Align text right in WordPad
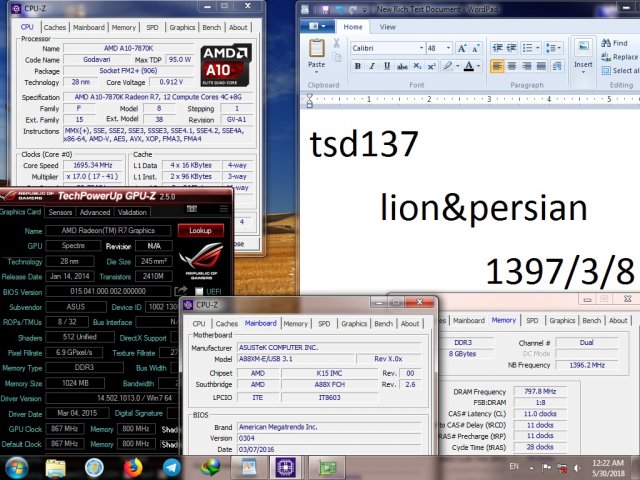Viewport: 640px width, 480px height. (527, 66)
